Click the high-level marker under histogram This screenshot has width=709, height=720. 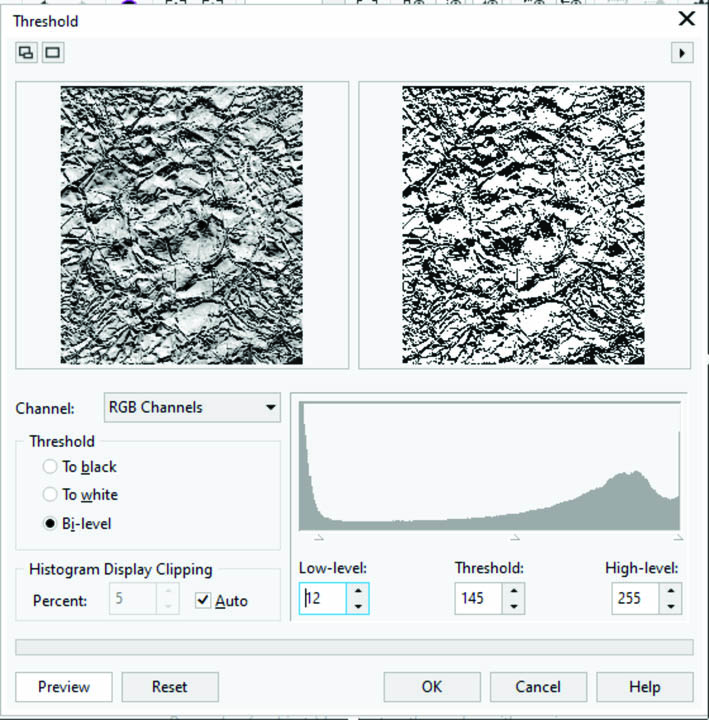(678, 537)
